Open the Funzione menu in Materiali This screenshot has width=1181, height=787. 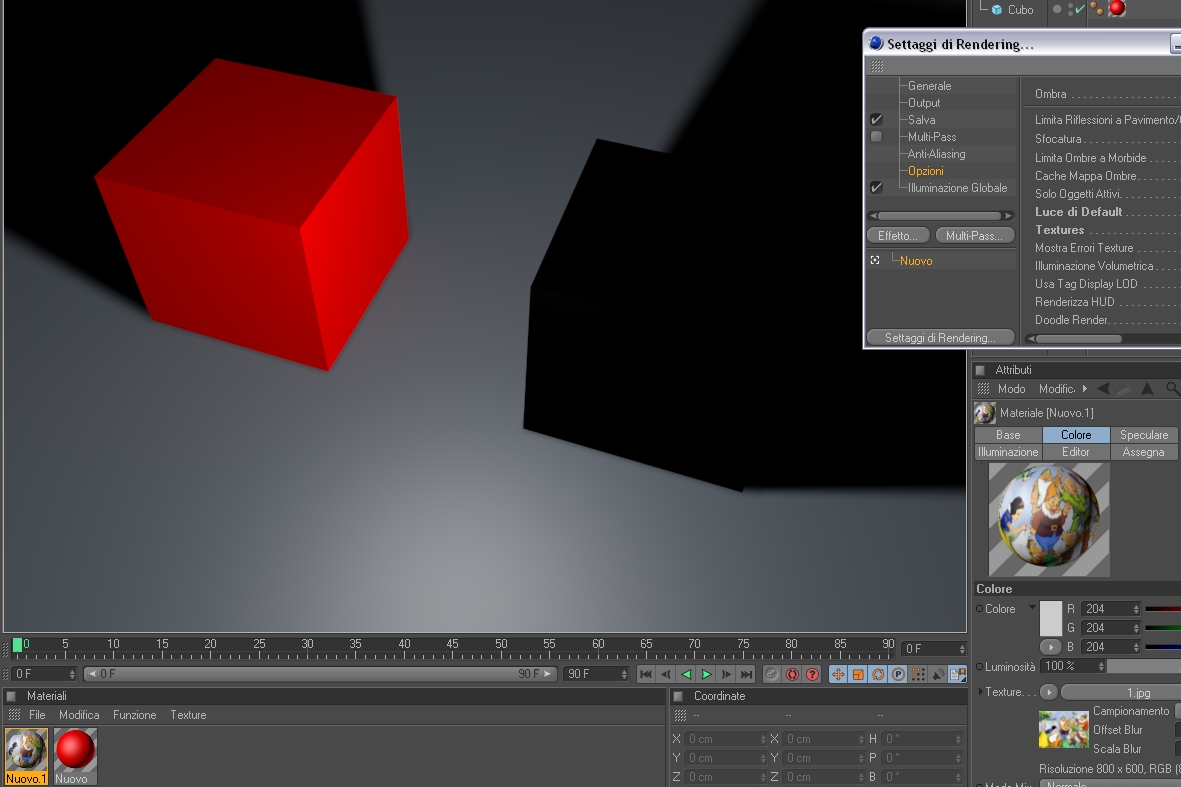tap(135, 715)
